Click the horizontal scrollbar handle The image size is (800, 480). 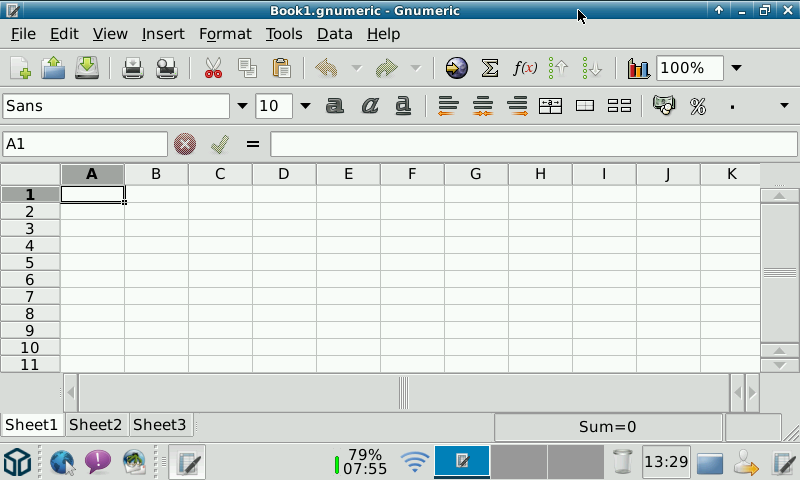pos(404,393)
